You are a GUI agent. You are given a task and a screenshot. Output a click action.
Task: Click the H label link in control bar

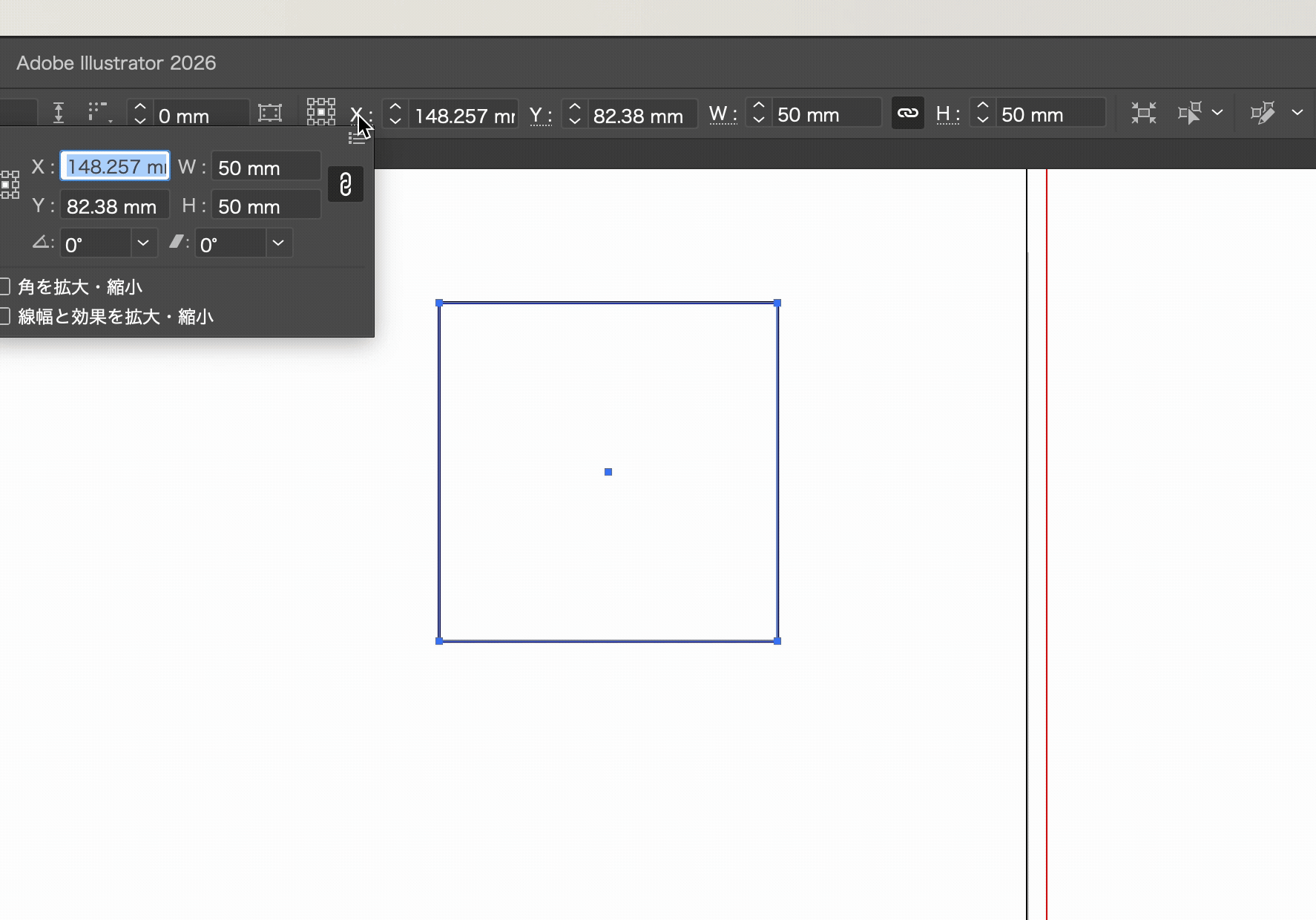click(x=947, y=114)
